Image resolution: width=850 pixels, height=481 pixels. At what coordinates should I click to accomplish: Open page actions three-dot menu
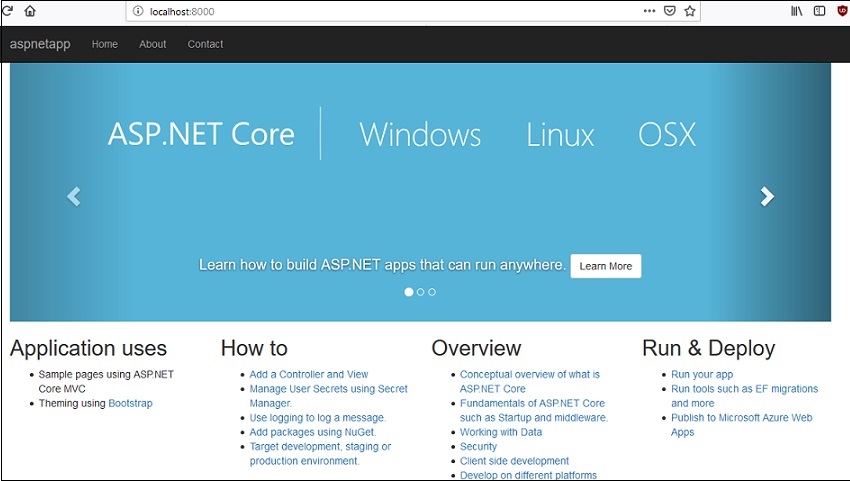[x=649, y=11]
